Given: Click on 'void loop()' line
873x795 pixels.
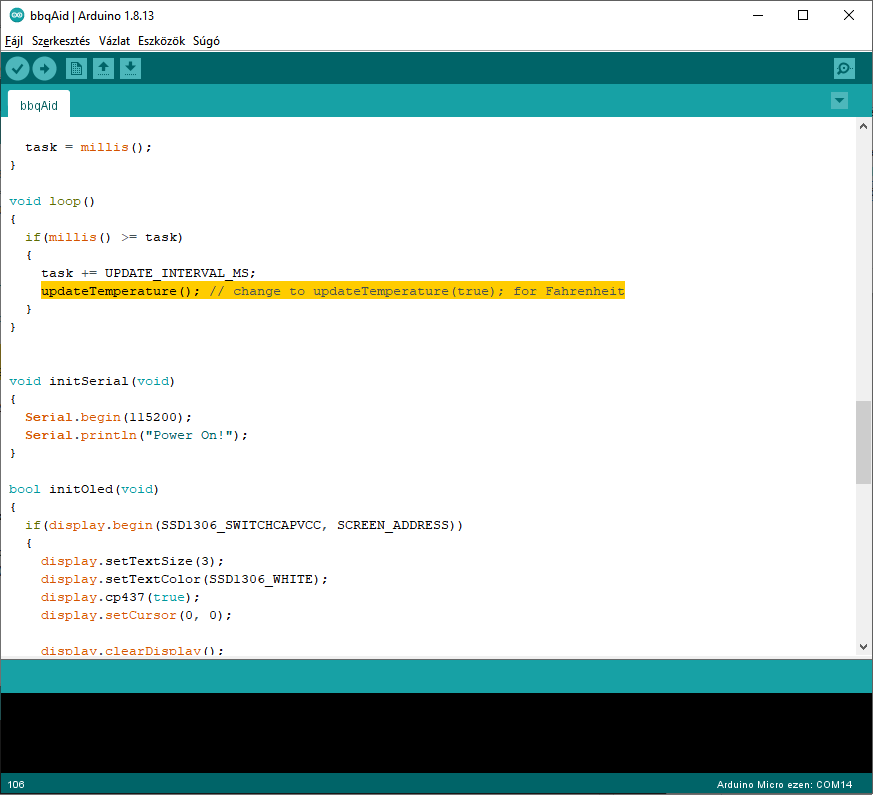Looking at the screenshot, I should (52, 201).
